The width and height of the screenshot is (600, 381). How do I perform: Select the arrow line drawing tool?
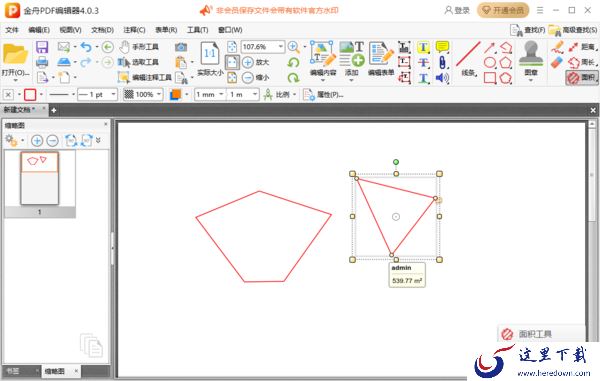(x=490, y=47)
